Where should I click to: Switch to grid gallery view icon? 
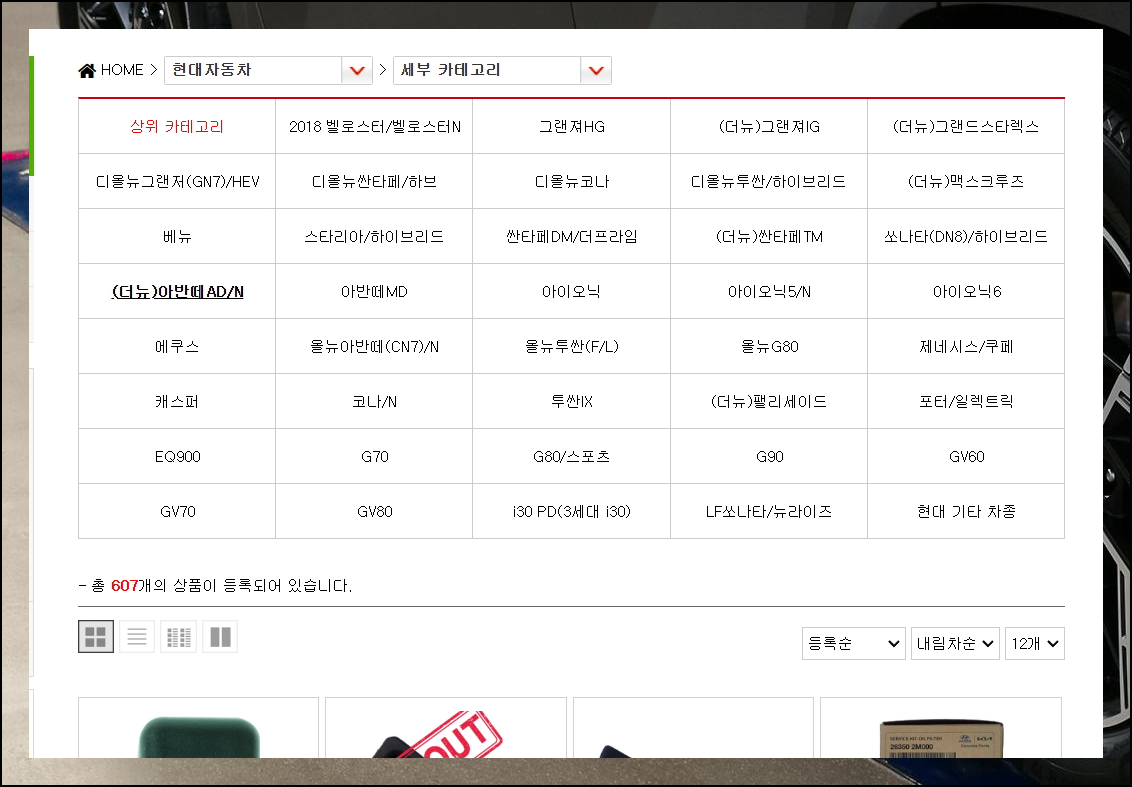click(96, 637)
